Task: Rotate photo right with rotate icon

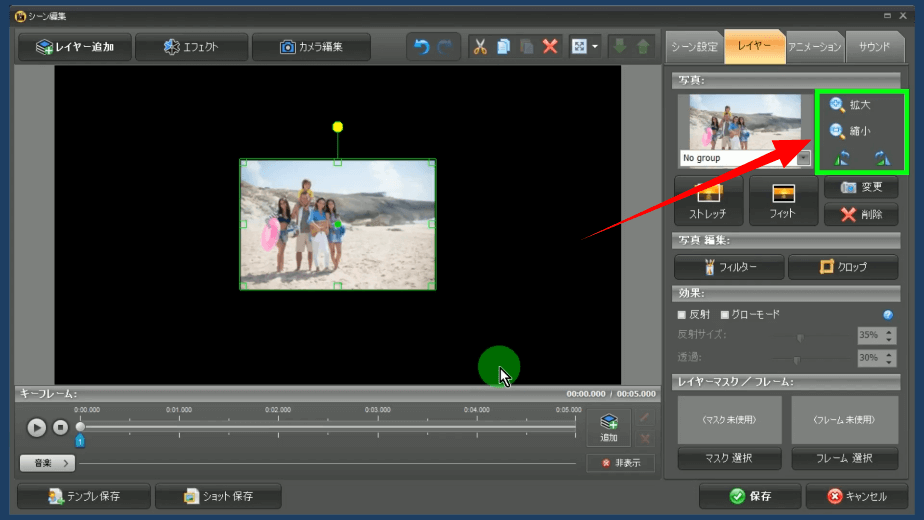Action: (881, 157)
